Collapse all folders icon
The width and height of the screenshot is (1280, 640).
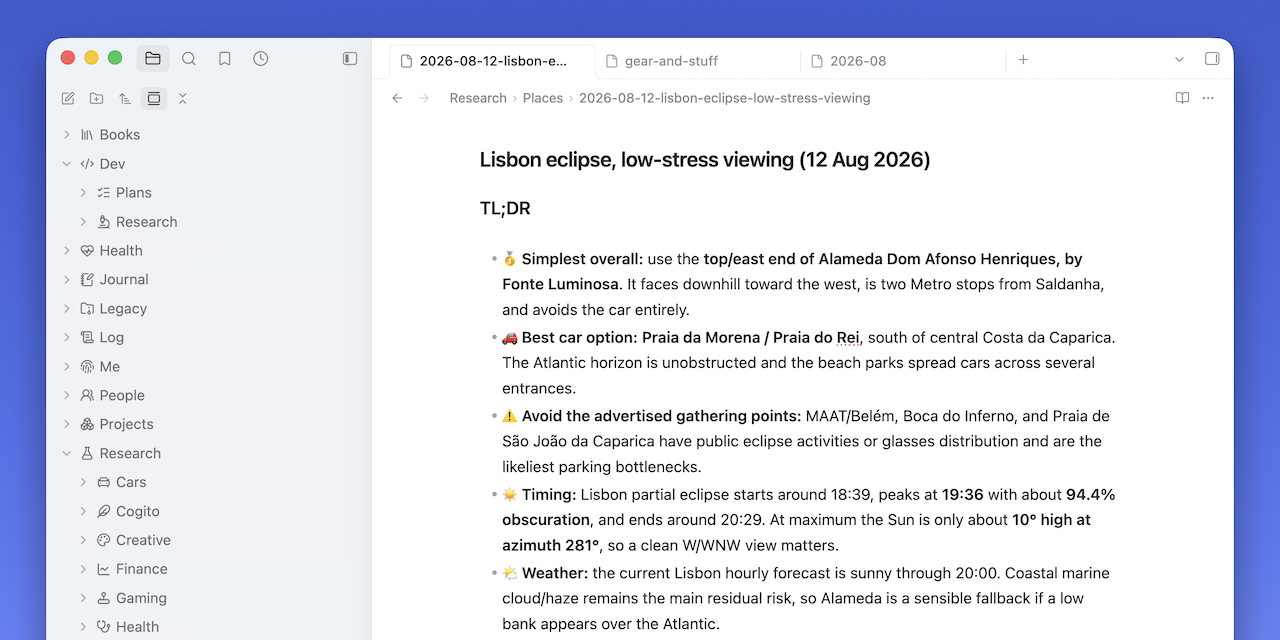(182, 98)
